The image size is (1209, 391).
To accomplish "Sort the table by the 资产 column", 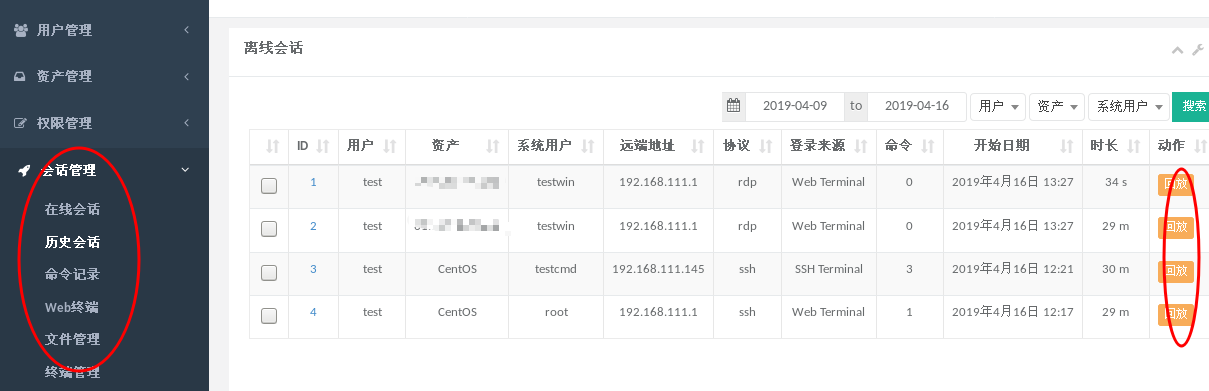I will coord(492,146).
